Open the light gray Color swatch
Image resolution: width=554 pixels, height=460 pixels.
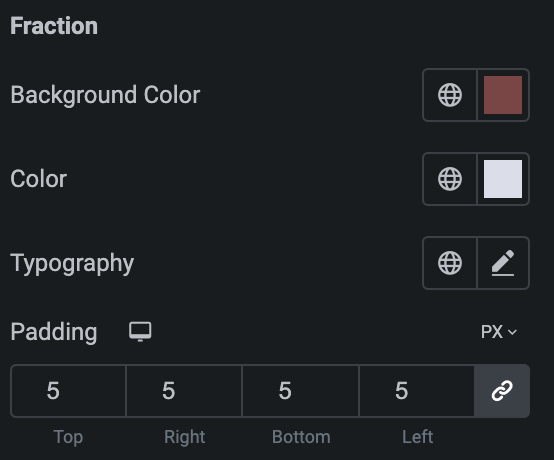pos(503,179)
